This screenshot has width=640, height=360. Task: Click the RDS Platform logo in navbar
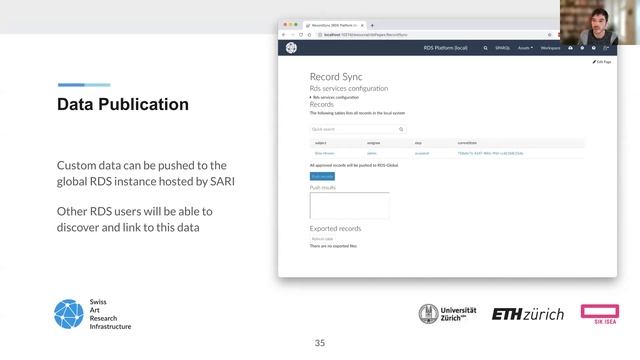291,48
